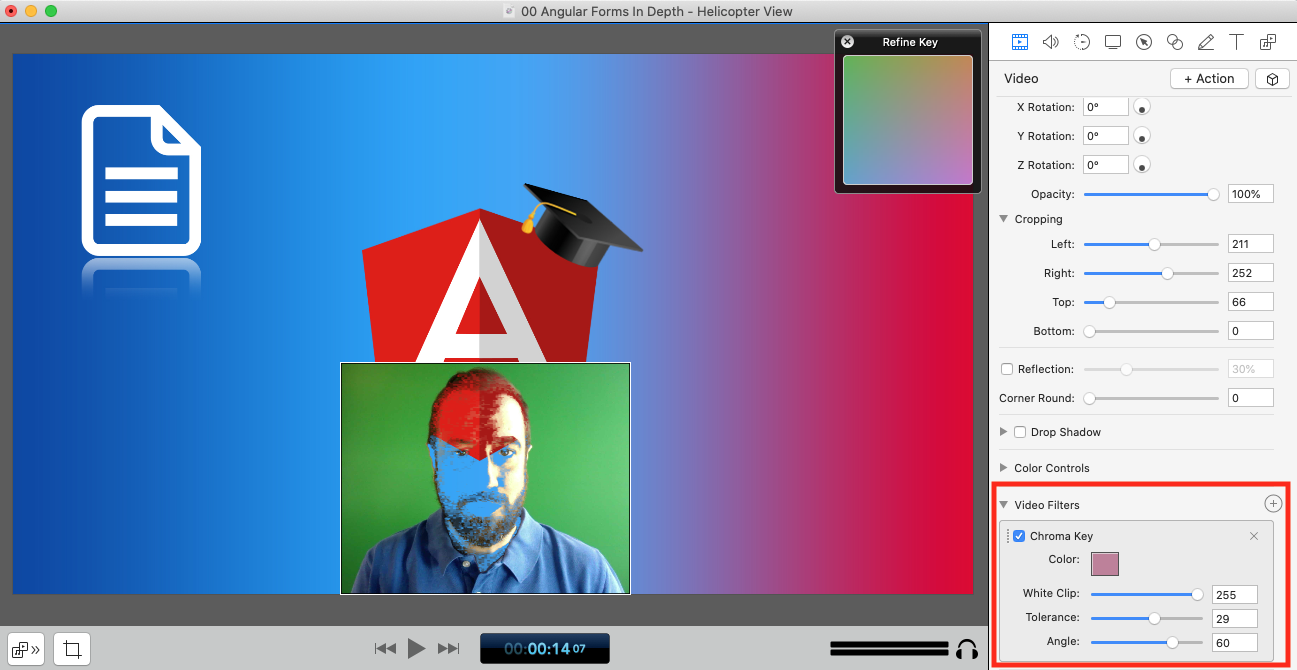Click the X Rotation value field
The width and height of the screenshot is (1297, 670).
1106,107
